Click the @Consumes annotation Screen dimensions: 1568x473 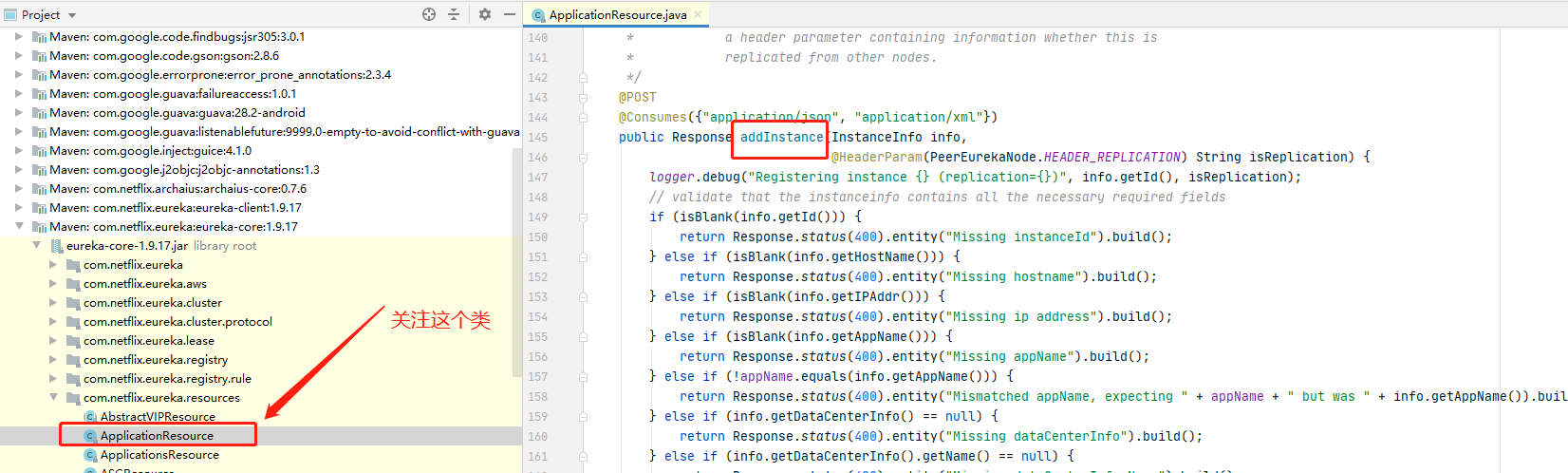click(653, 118)
